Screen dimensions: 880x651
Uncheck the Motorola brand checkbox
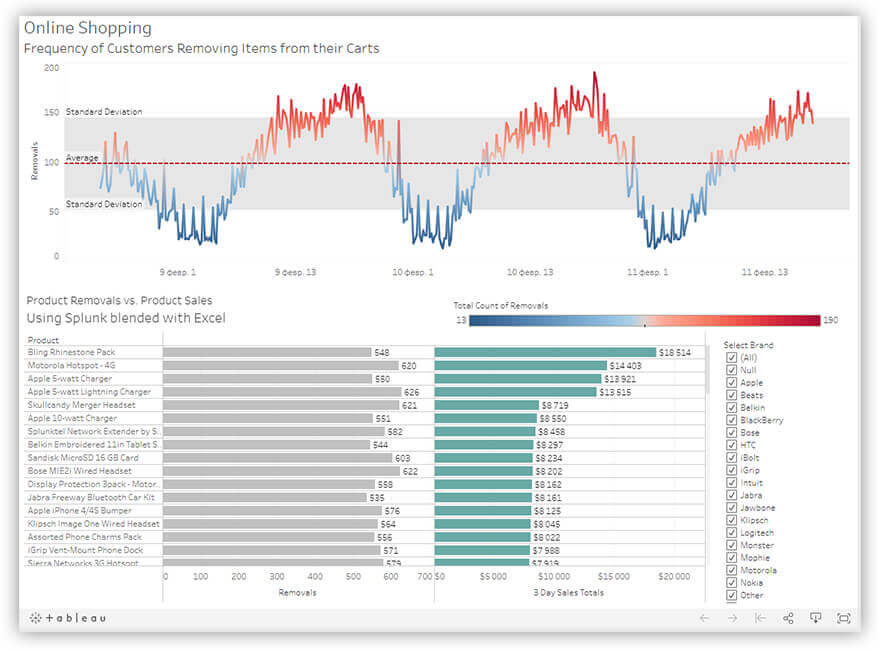[731, 570]
